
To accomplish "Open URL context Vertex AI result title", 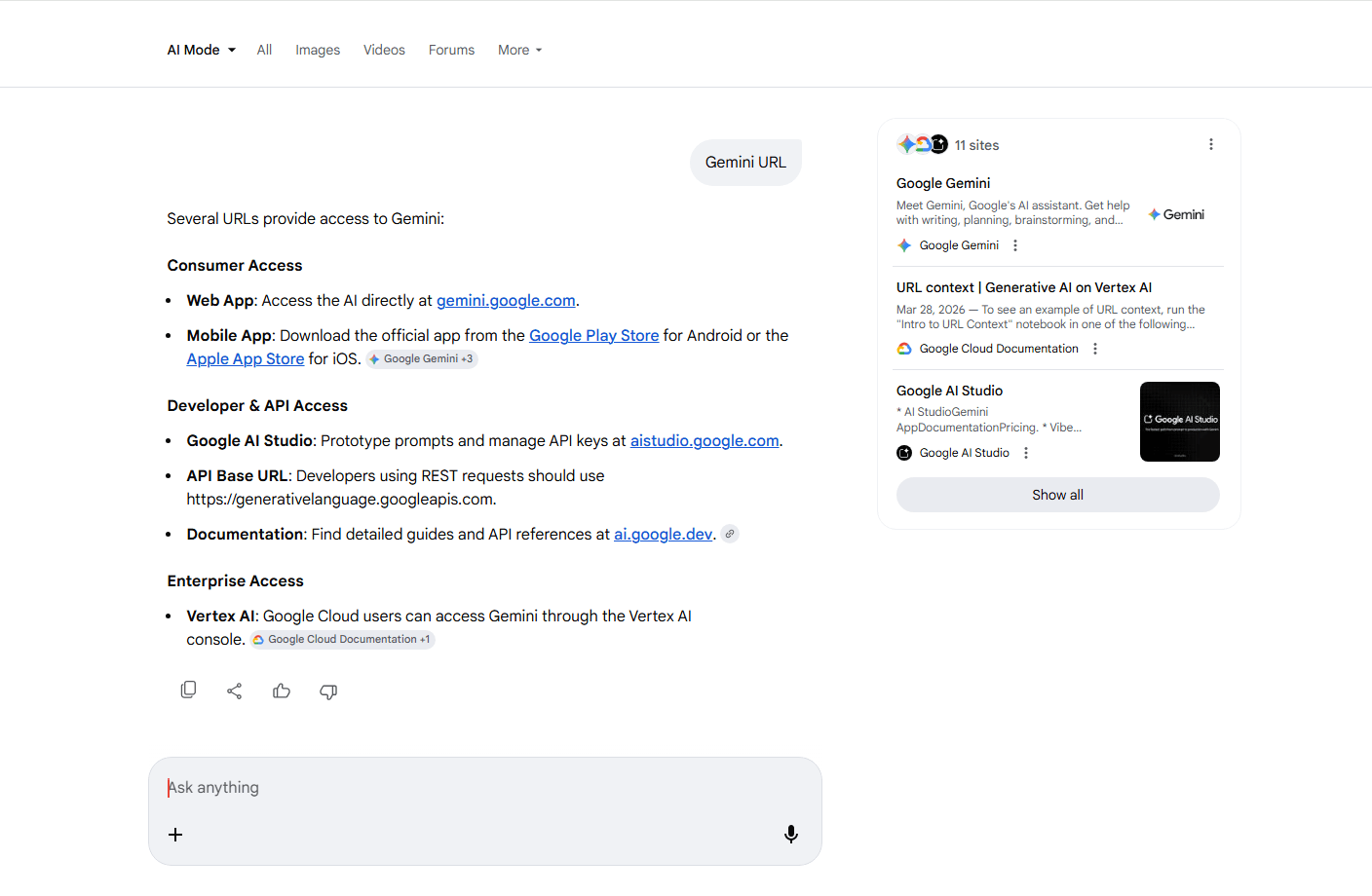I will pyautogui.click(x=1024, y=287).
